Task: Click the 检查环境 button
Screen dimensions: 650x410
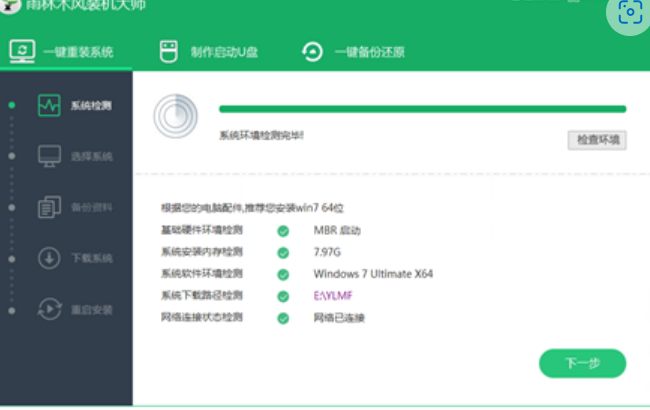Action: pyautogui.click(x=597, y=140)
